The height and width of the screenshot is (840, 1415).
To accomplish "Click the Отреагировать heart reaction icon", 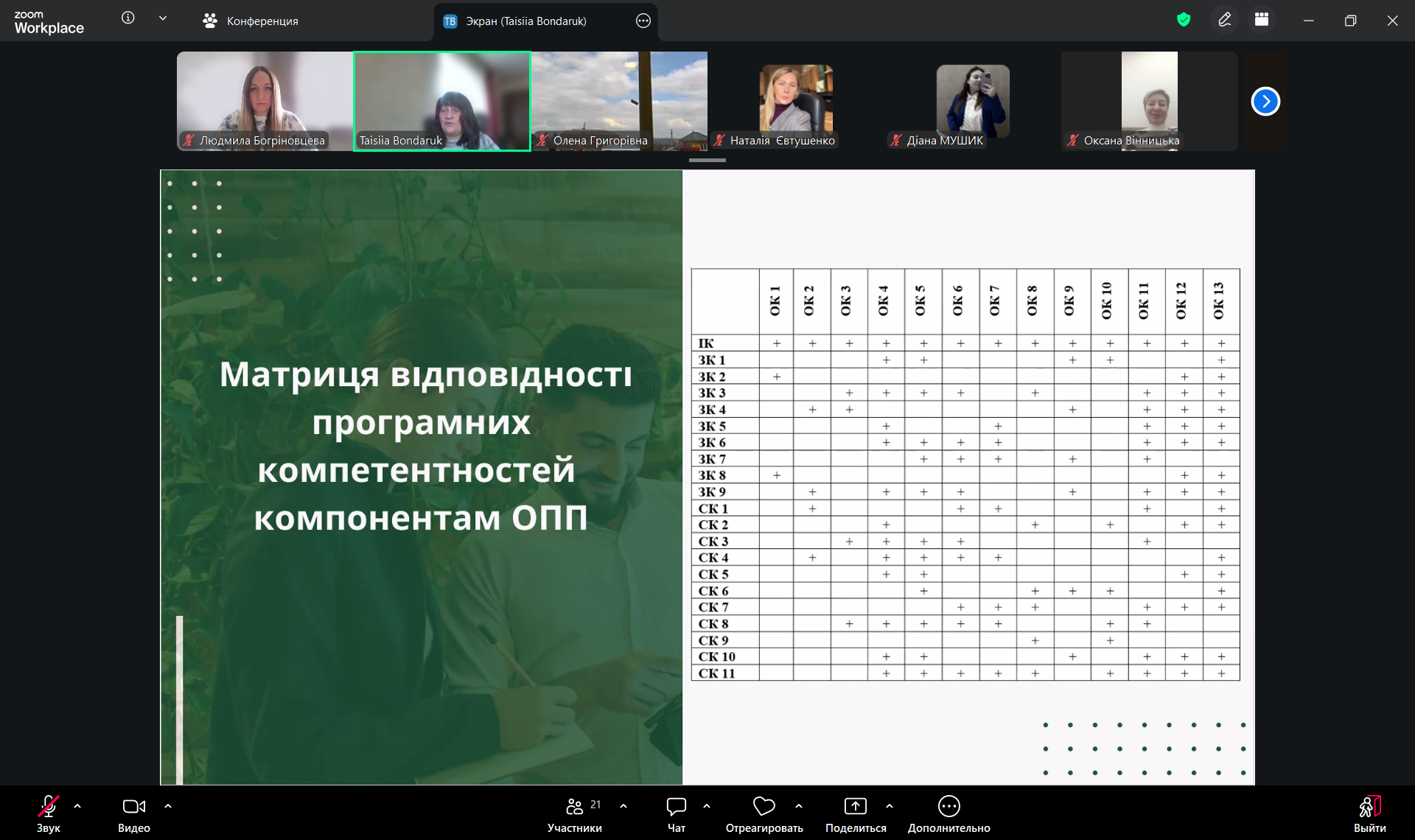I will (x=764, y=806).
